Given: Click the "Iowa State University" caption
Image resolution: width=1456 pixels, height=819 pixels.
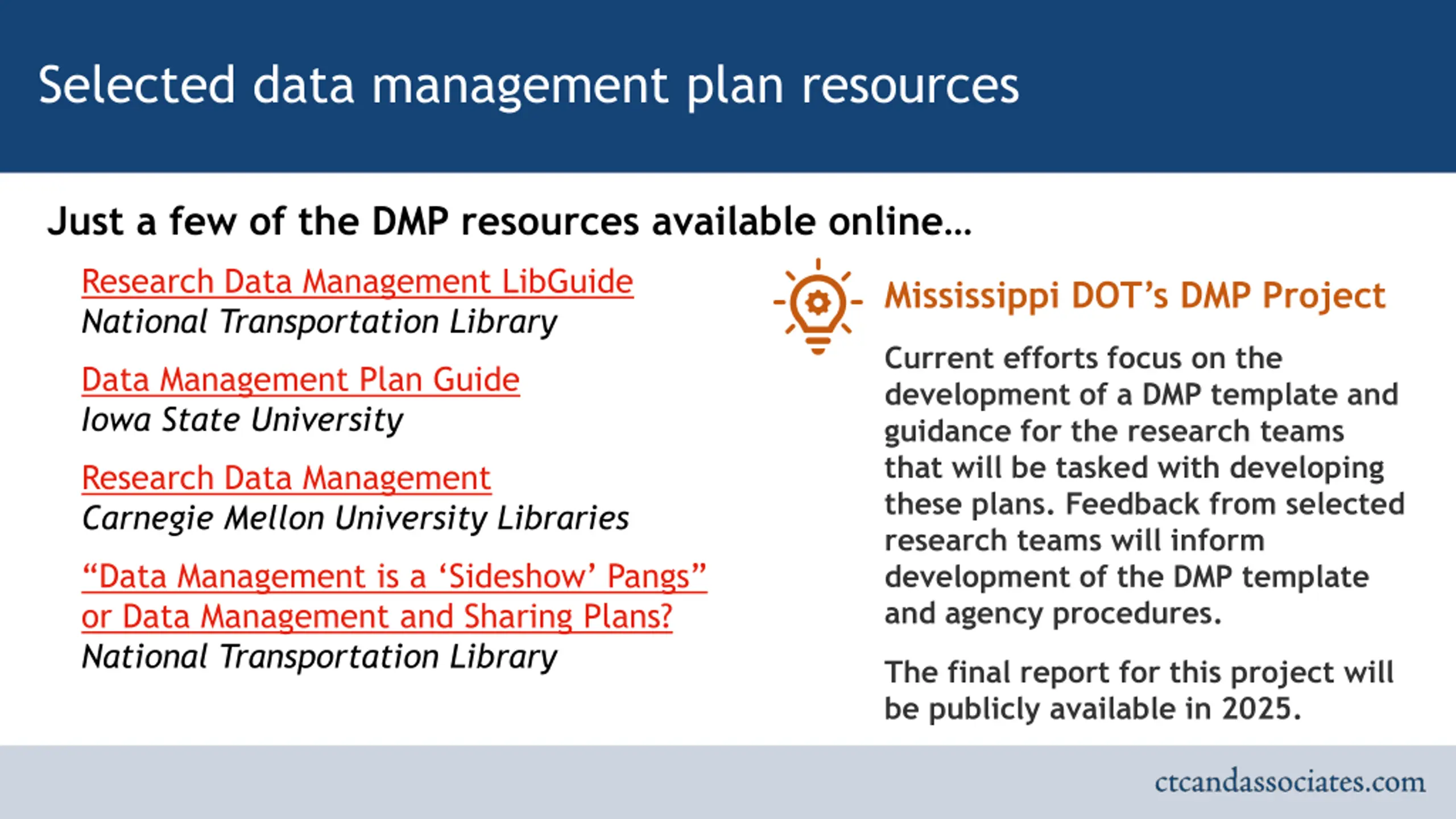Looking at the screenshot, I should tap(242, 420).
